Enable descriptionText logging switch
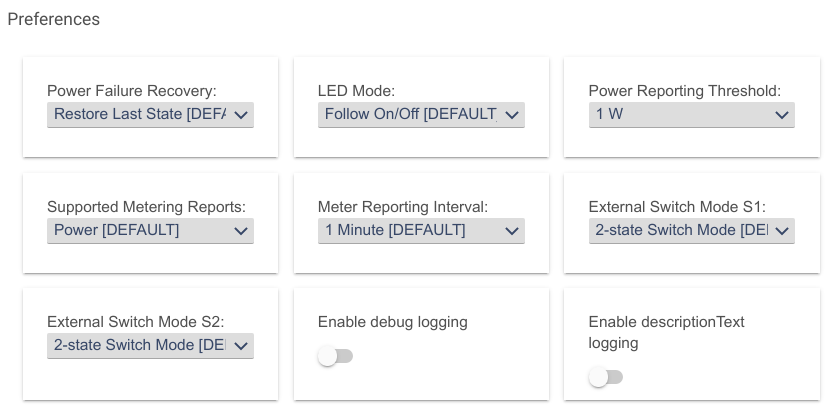The image size is (833, 407). [x=606, y=377]
